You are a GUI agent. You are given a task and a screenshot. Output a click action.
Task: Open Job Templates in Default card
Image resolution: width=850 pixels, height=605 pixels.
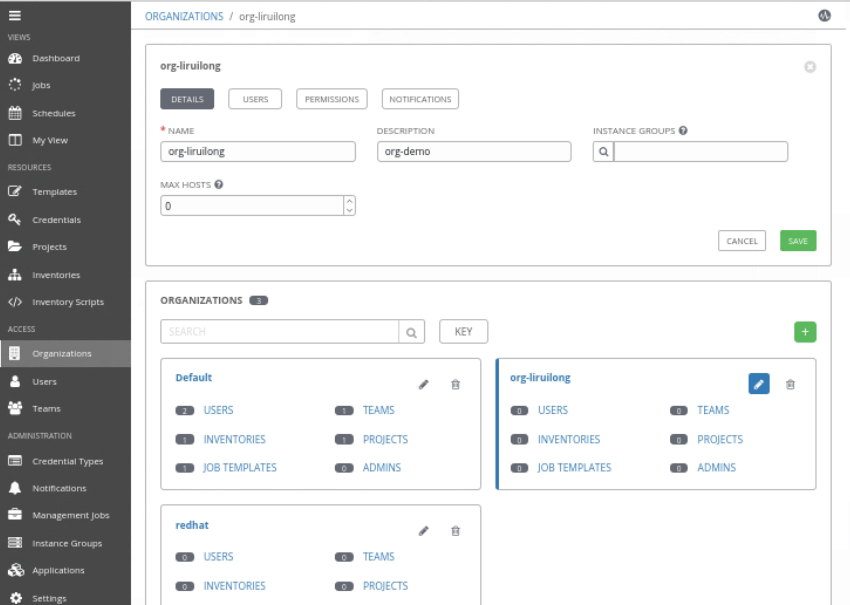point(240,468)
